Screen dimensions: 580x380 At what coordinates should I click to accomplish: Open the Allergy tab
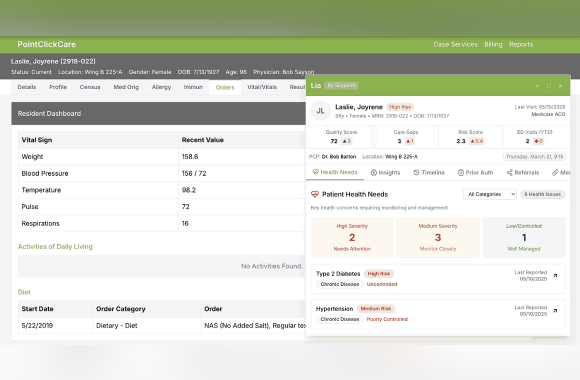pyautogui.click(x=161, y=87)
